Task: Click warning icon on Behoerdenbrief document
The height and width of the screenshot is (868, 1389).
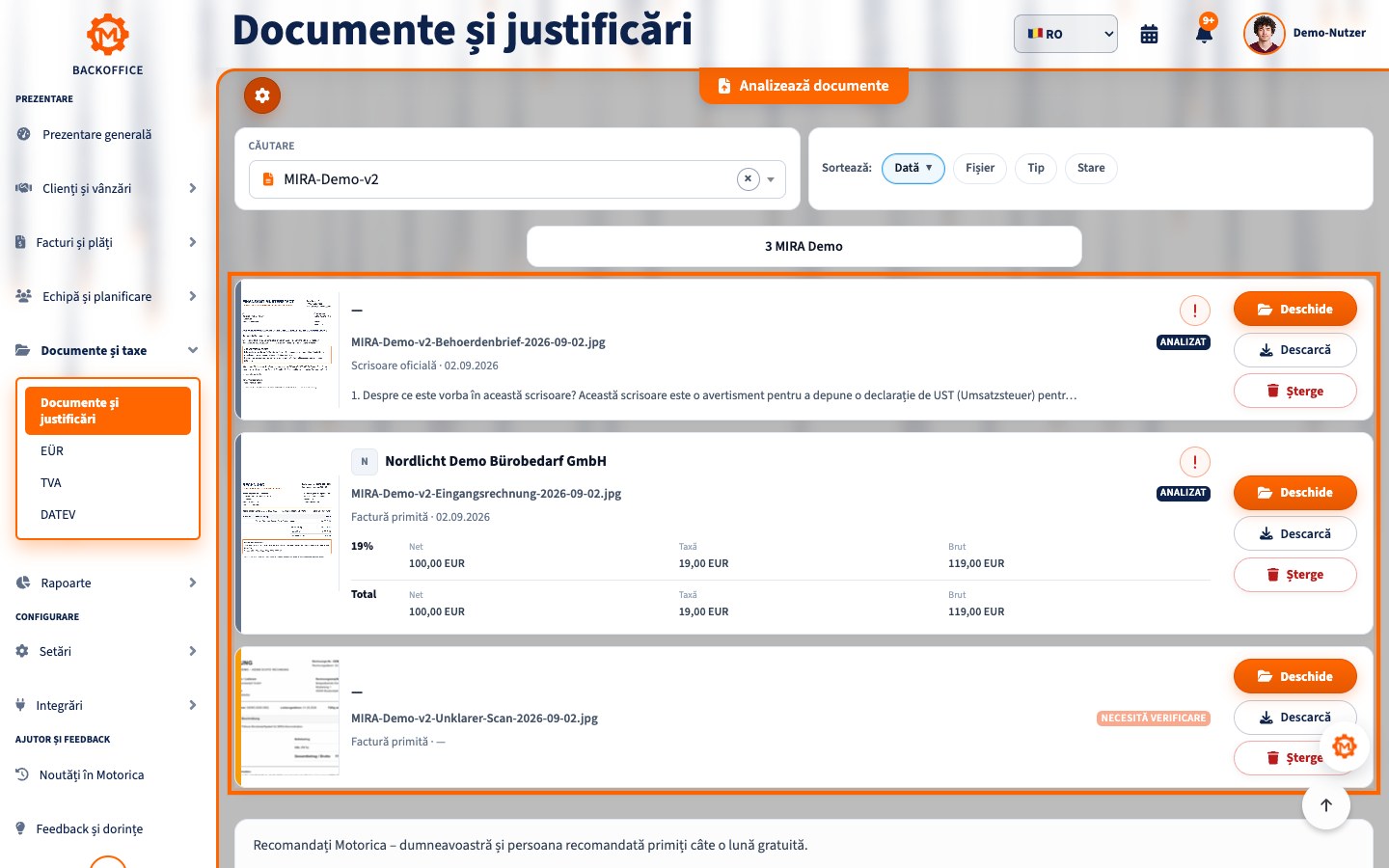Action: pyautogui.click(x=1195, y=311)
